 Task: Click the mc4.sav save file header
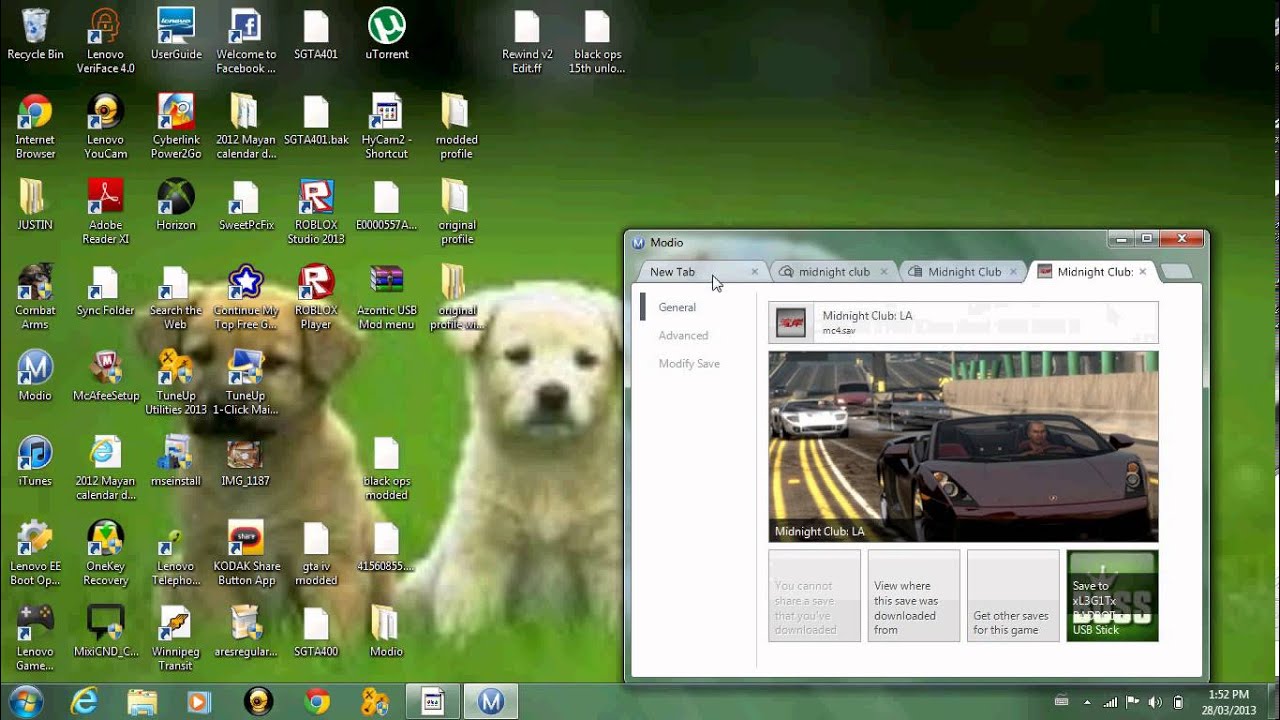(x=963, y=322)
